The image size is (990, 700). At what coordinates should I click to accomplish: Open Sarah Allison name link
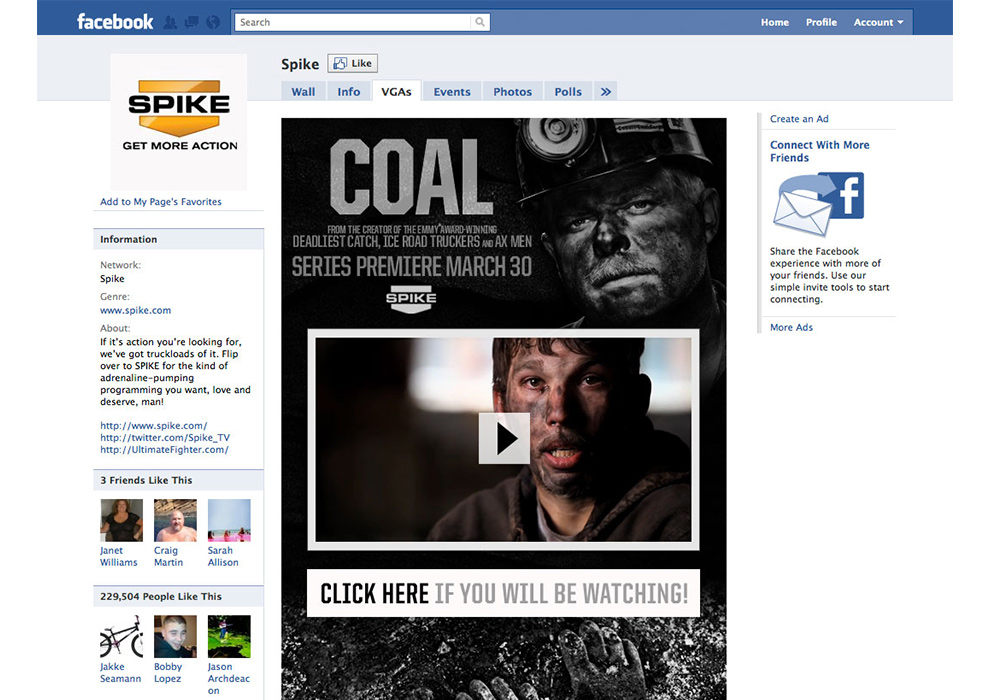click(x=223, y=556)
